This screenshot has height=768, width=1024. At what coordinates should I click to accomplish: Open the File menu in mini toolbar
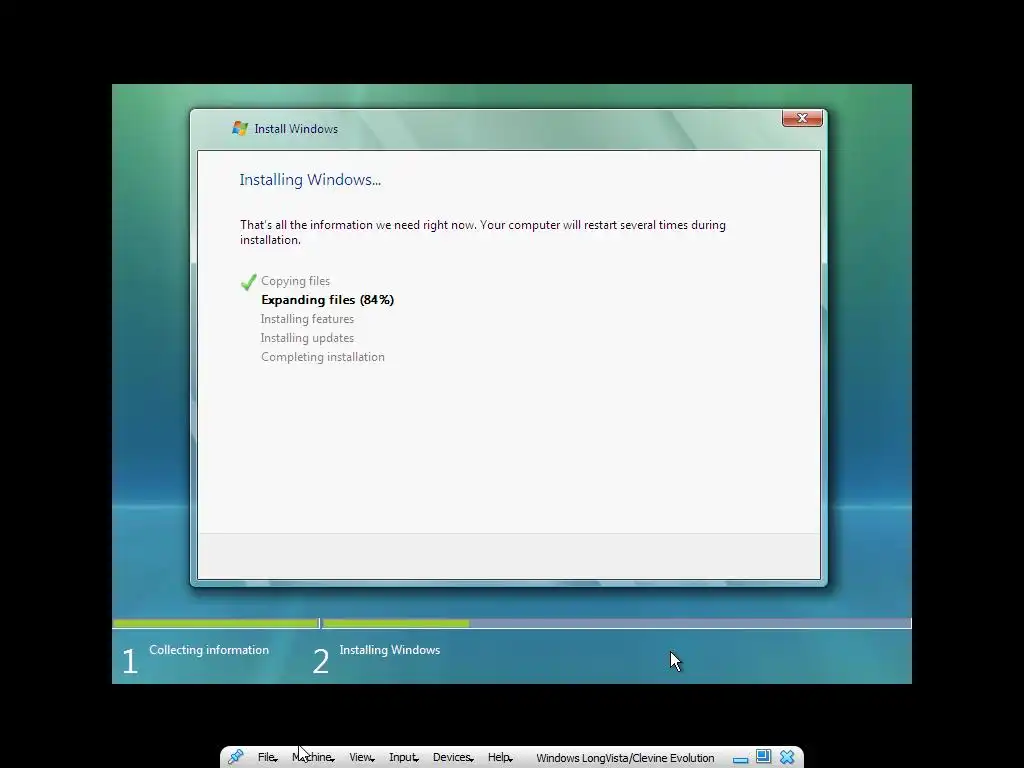coord(267,758)
